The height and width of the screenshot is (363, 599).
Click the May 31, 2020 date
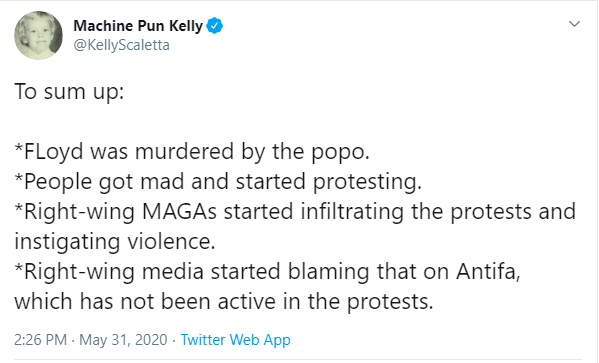(123, 340)
